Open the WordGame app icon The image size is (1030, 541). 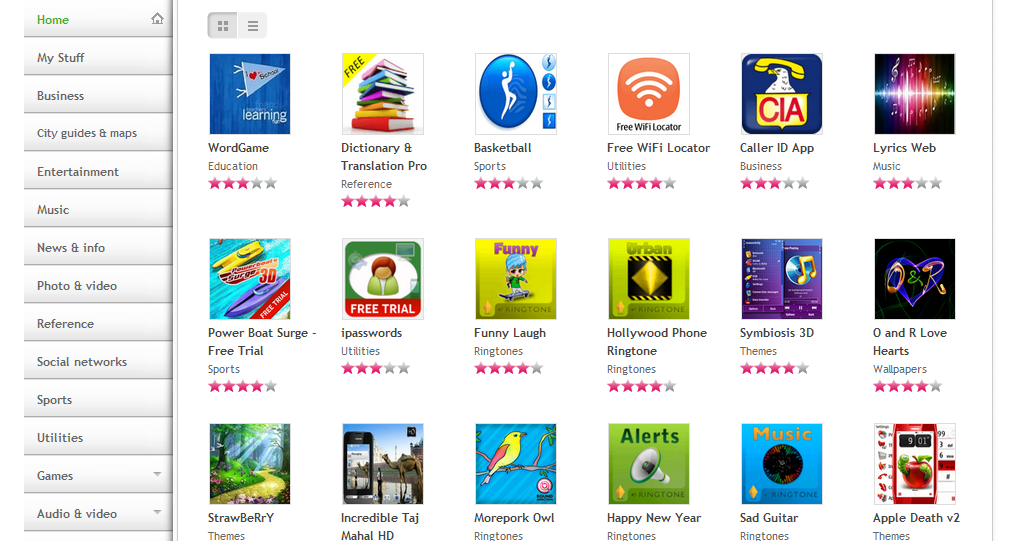pyautogui.click(x=250, y=94)
